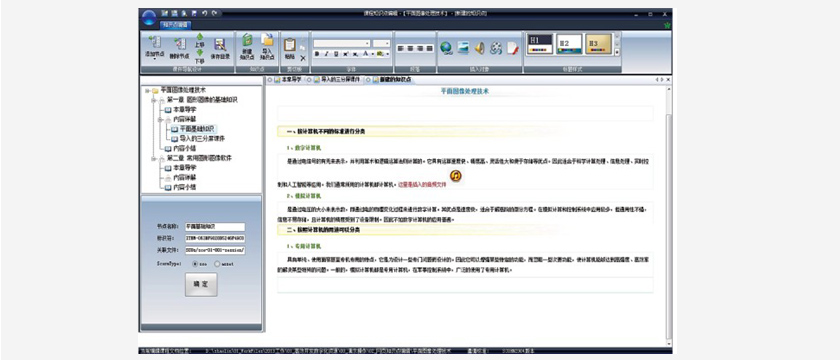The width and height of the screenshot is (840, 360).
Task: Click the 节点名称 node name input field
Action: coord(215,227)
